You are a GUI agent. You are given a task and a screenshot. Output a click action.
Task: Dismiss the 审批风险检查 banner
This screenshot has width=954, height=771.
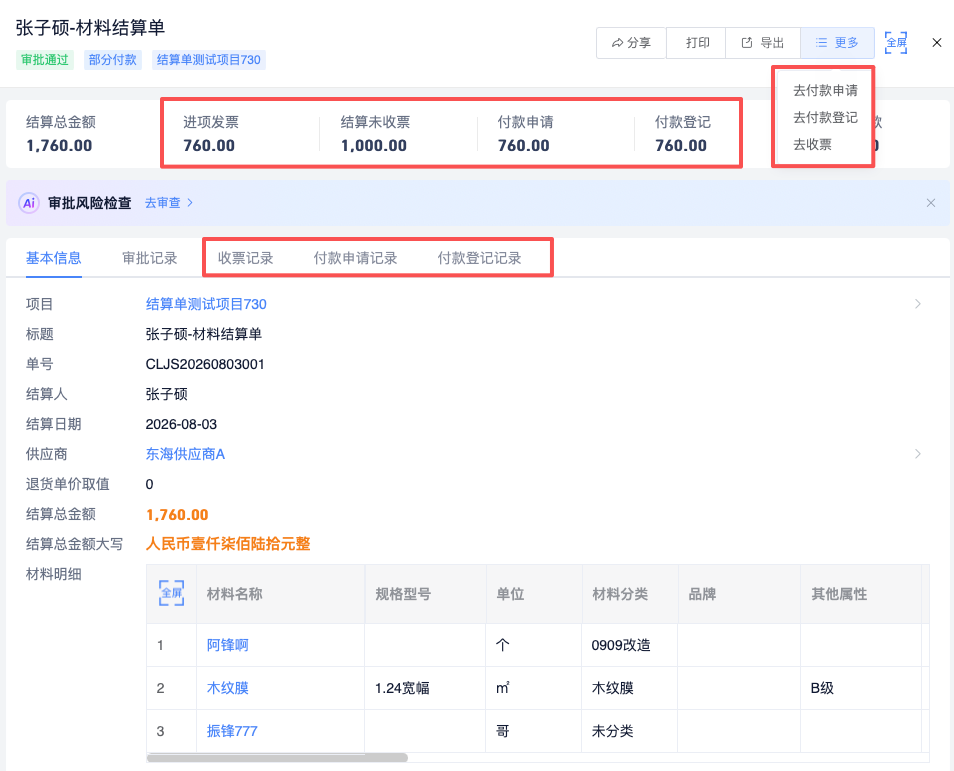pos(931,203)
